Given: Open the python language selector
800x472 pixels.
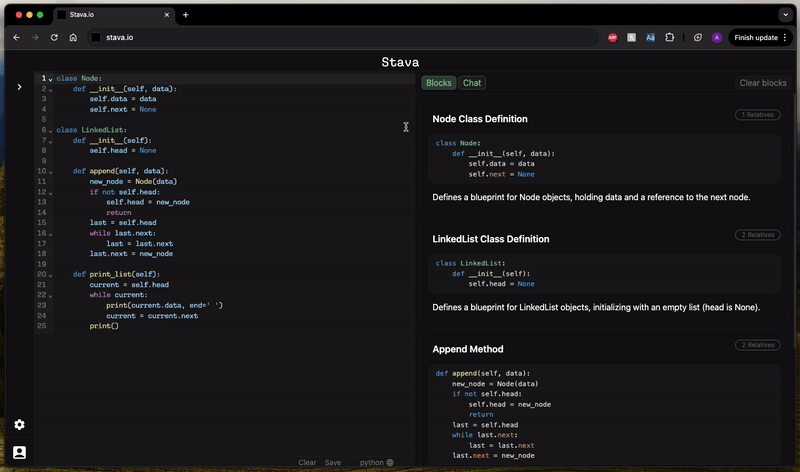Looking at the screenshot, I should [377, 462].
